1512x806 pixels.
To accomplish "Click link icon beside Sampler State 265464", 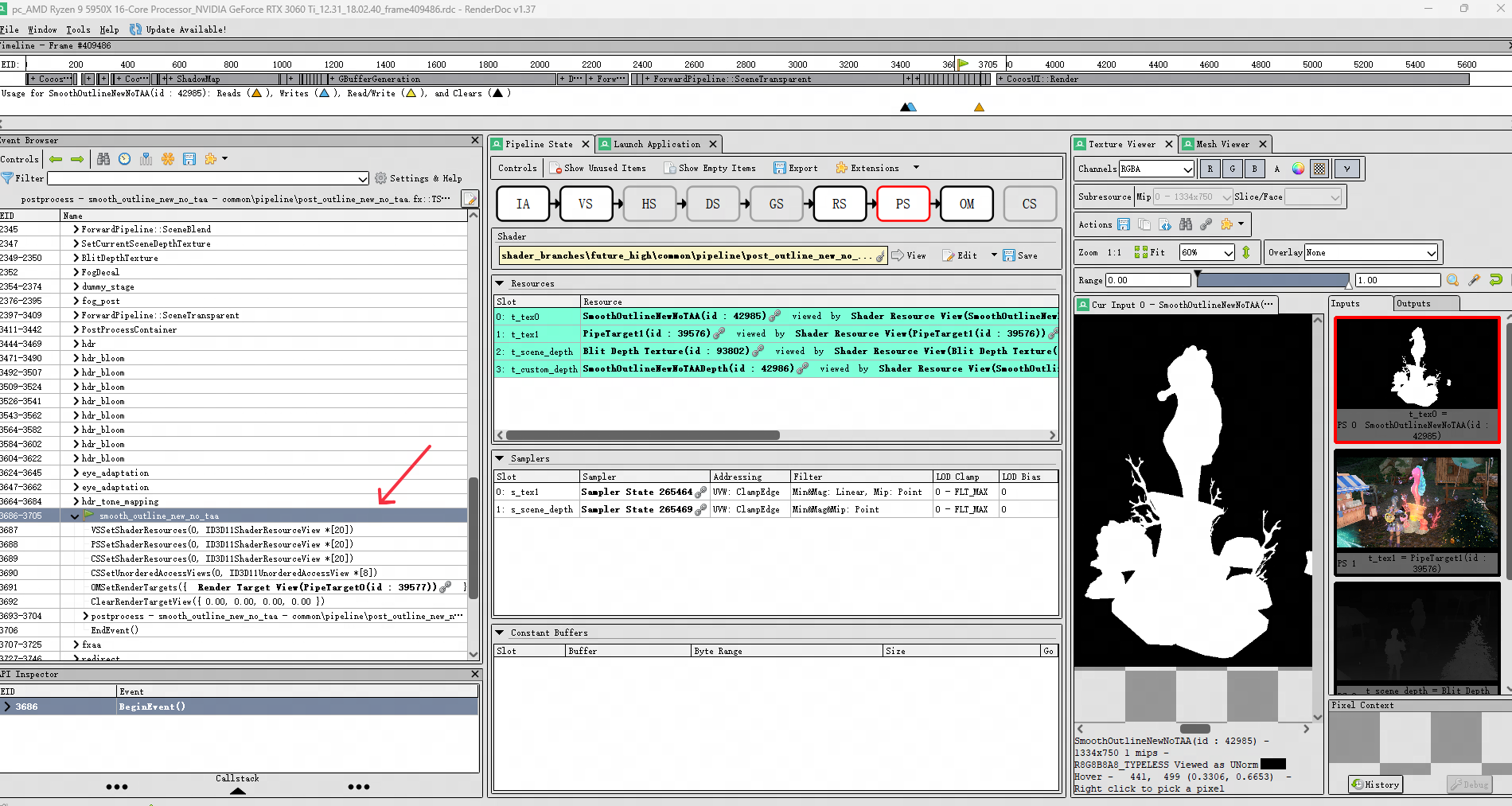I will pos(700,492).
